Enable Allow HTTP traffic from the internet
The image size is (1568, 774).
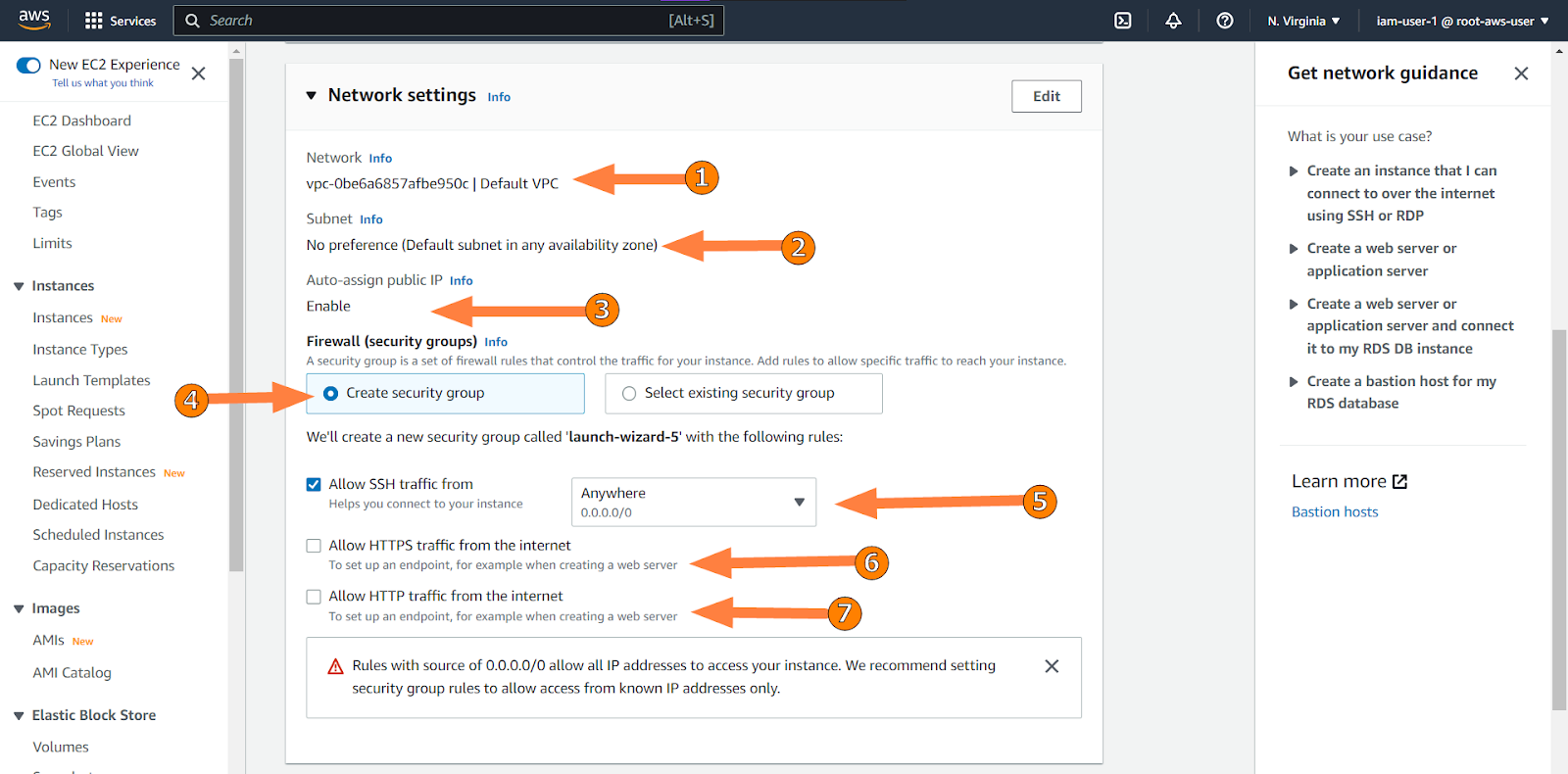[314, 597]
